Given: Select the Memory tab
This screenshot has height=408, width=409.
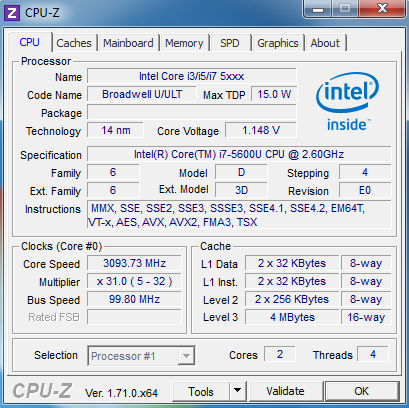Looking at the screenshot, I should tap(184, 43).
